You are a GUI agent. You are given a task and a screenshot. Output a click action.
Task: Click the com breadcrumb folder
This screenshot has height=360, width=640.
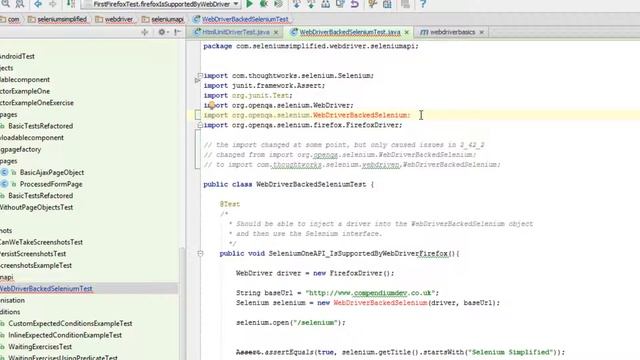pyautogui.click(x=10, y=19)
